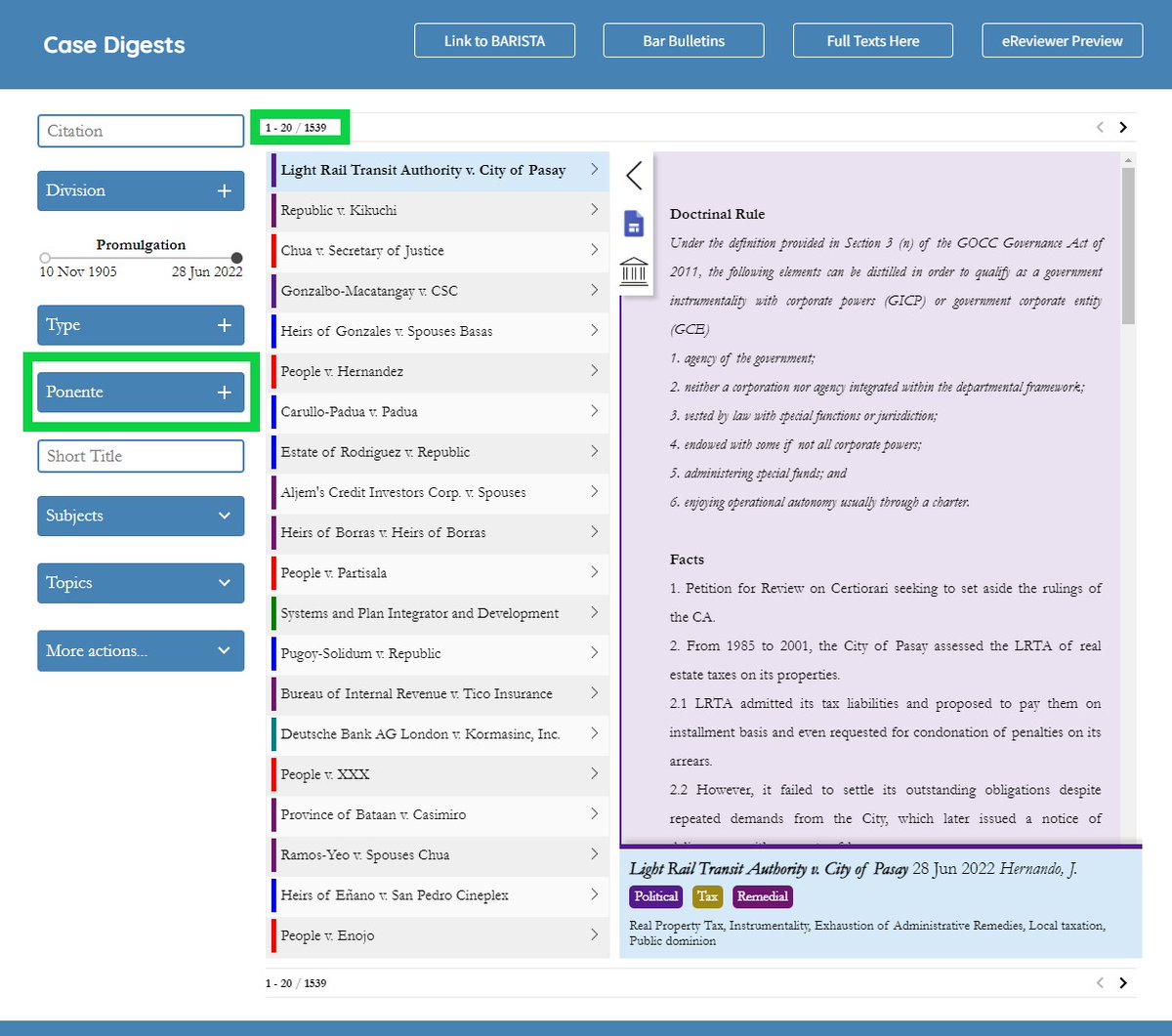The width and height of the screenshot is (1172, 1036).
Task: Click the Promulgation slider end handle
Action: [236, 259]
